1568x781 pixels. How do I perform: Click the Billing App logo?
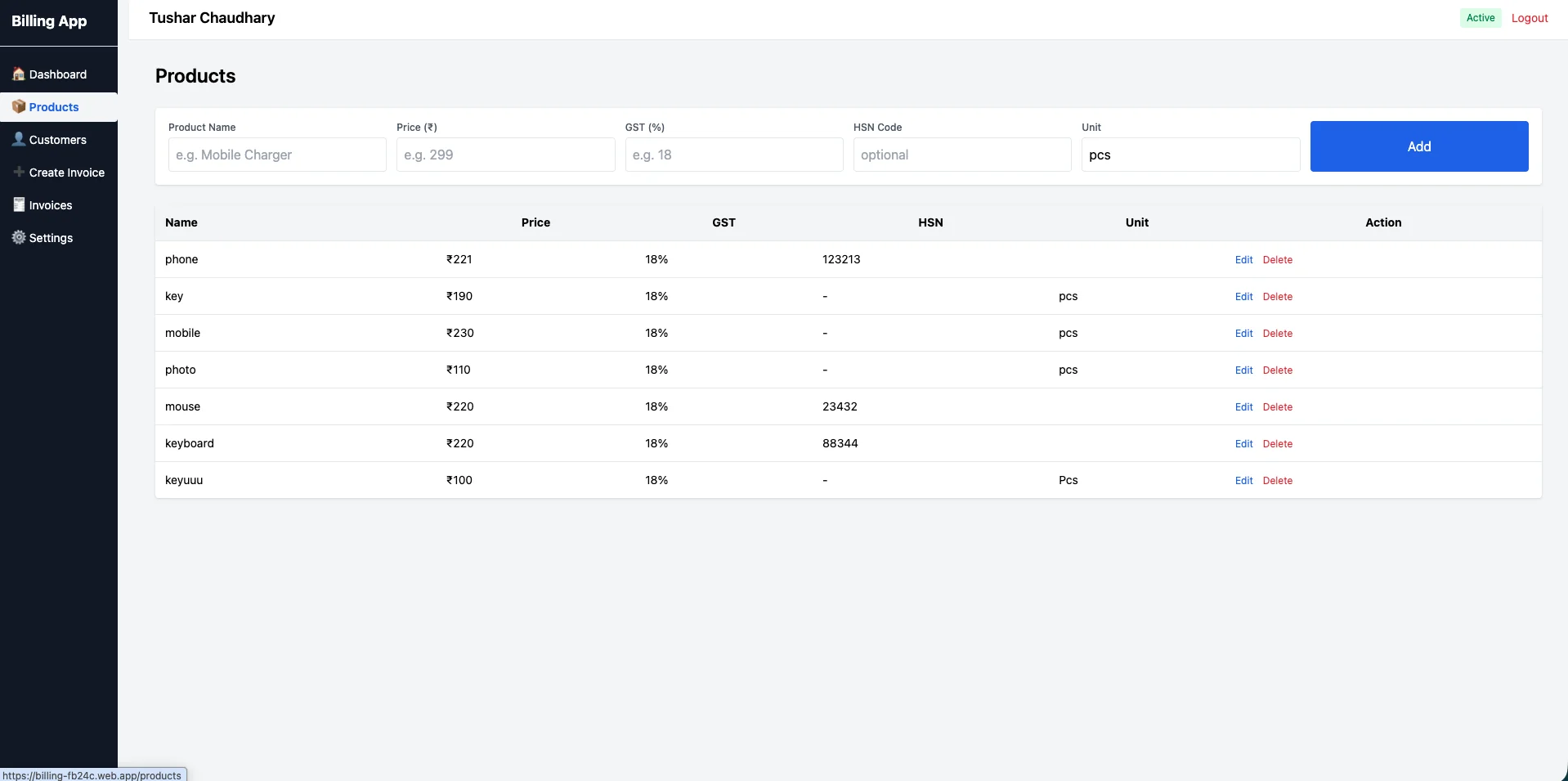(x=49, y=20)
